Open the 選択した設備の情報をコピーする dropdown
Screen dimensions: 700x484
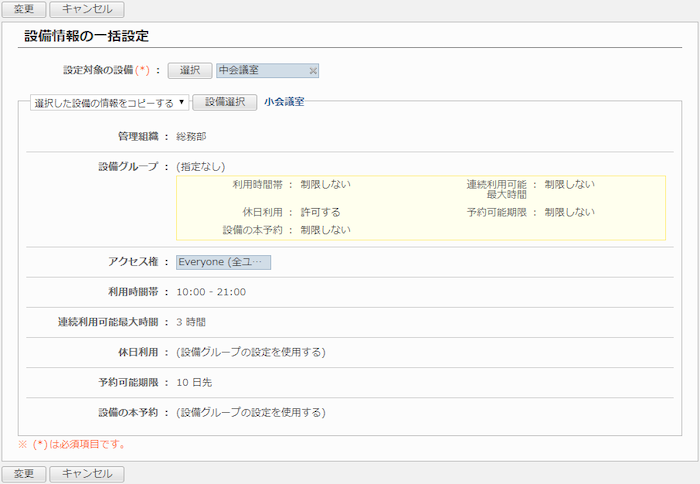109,103
